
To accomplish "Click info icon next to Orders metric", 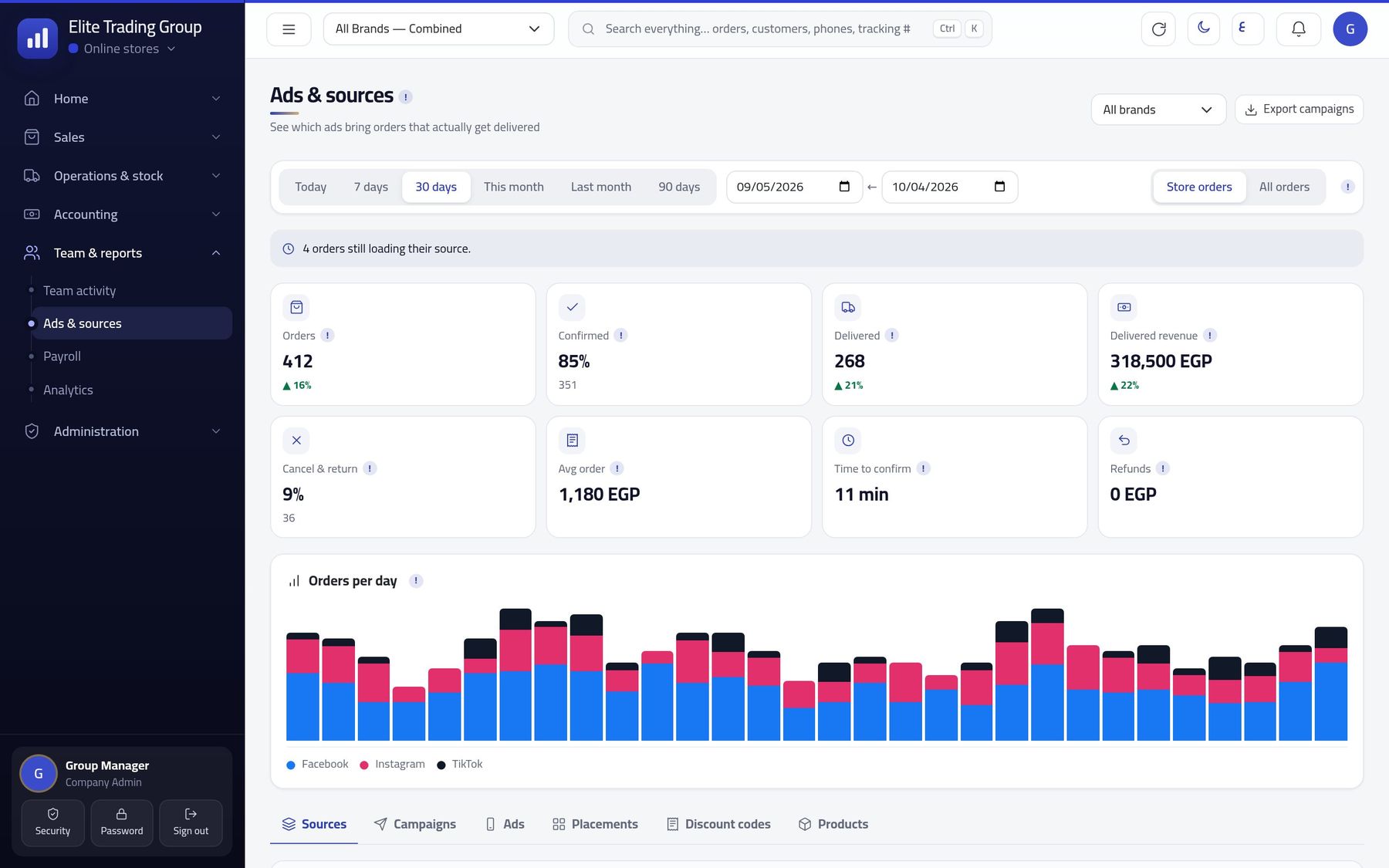I will tap(327, 336).
